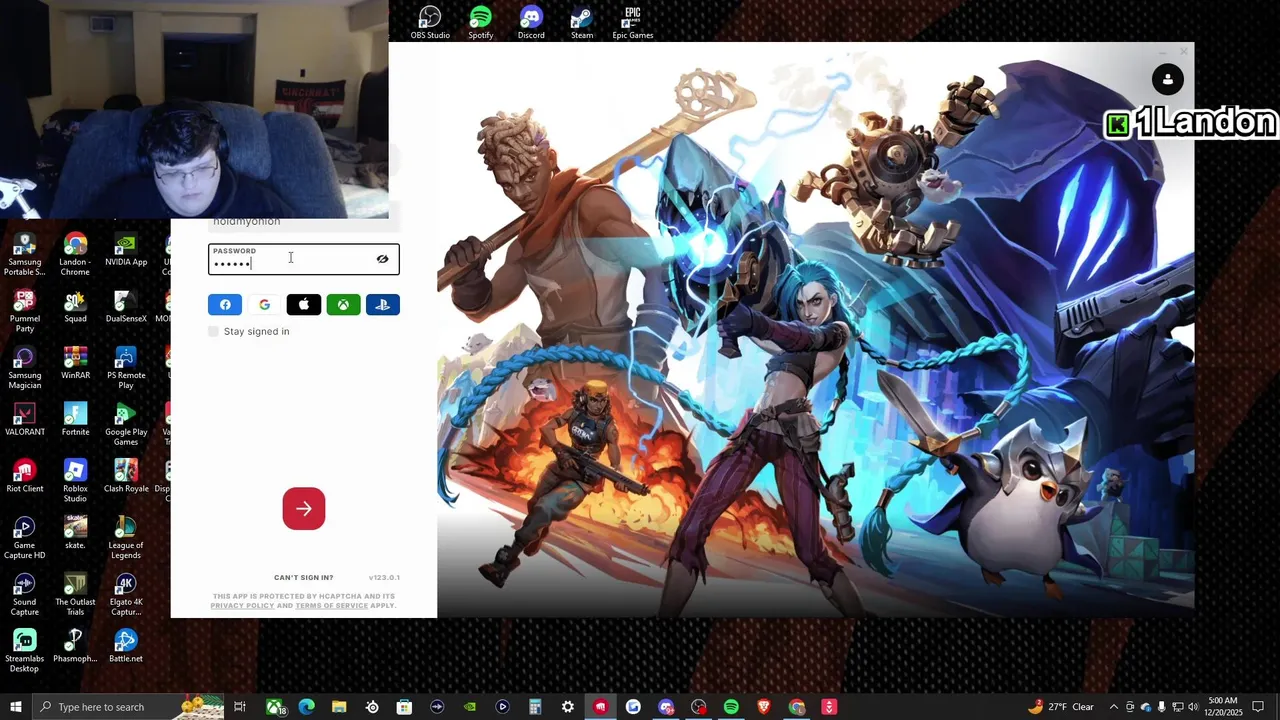1280x720 pixels.
Task: Sign in with Google icon
Action: tap(264, 305)
